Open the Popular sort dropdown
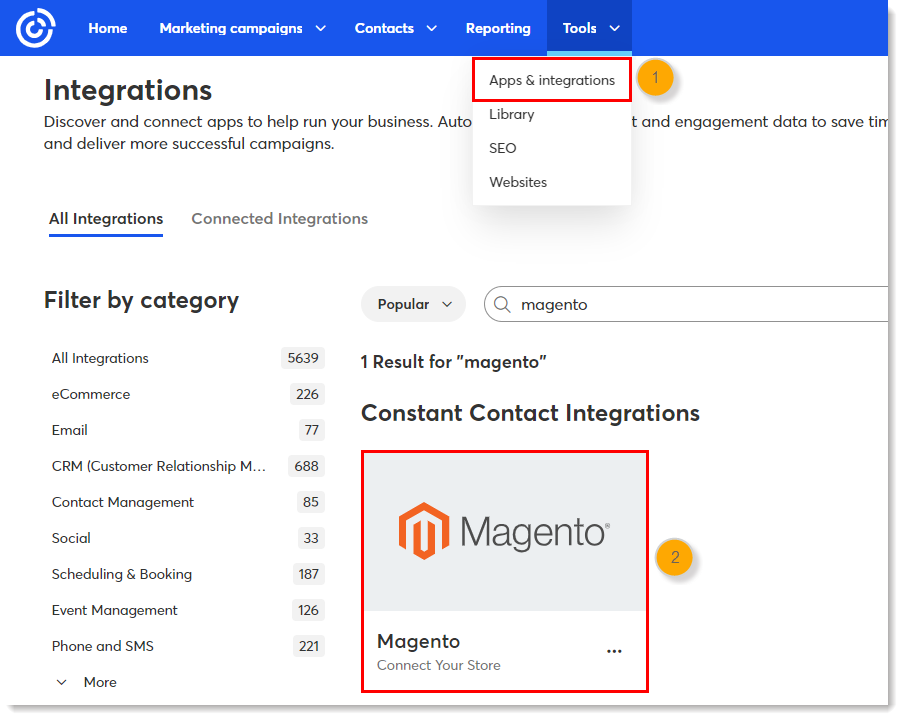 point(412,304)
